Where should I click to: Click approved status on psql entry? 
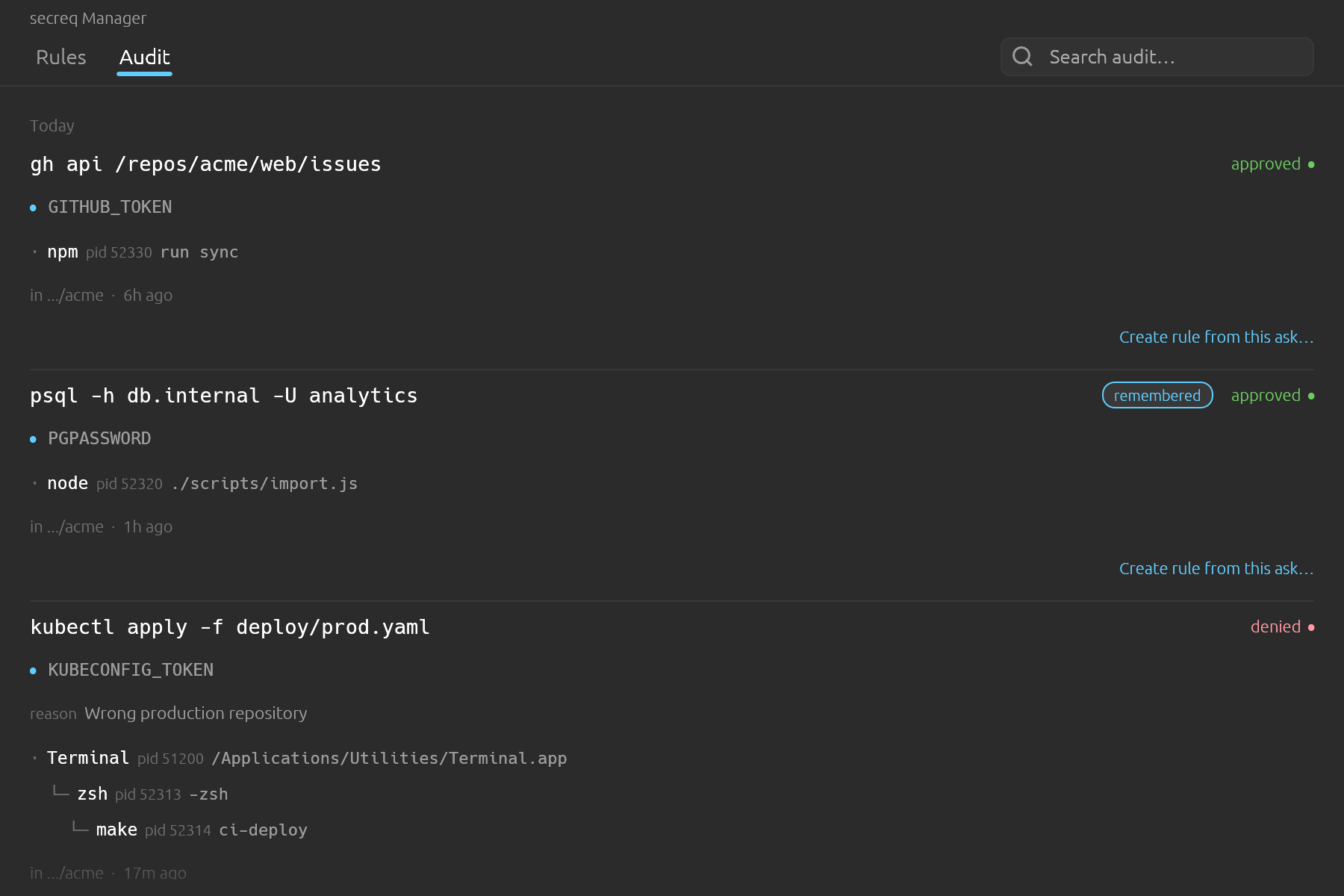(x=1272, y=396)
